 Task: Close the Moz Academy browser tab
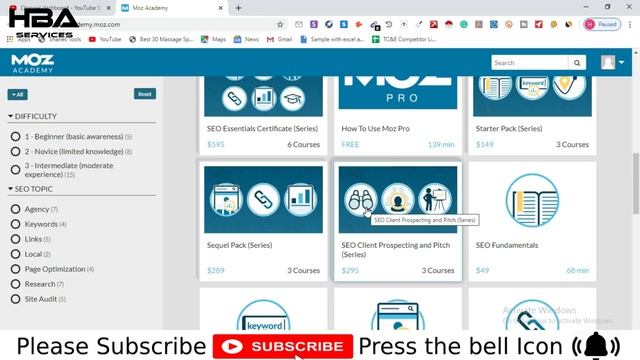coord(220,8)
